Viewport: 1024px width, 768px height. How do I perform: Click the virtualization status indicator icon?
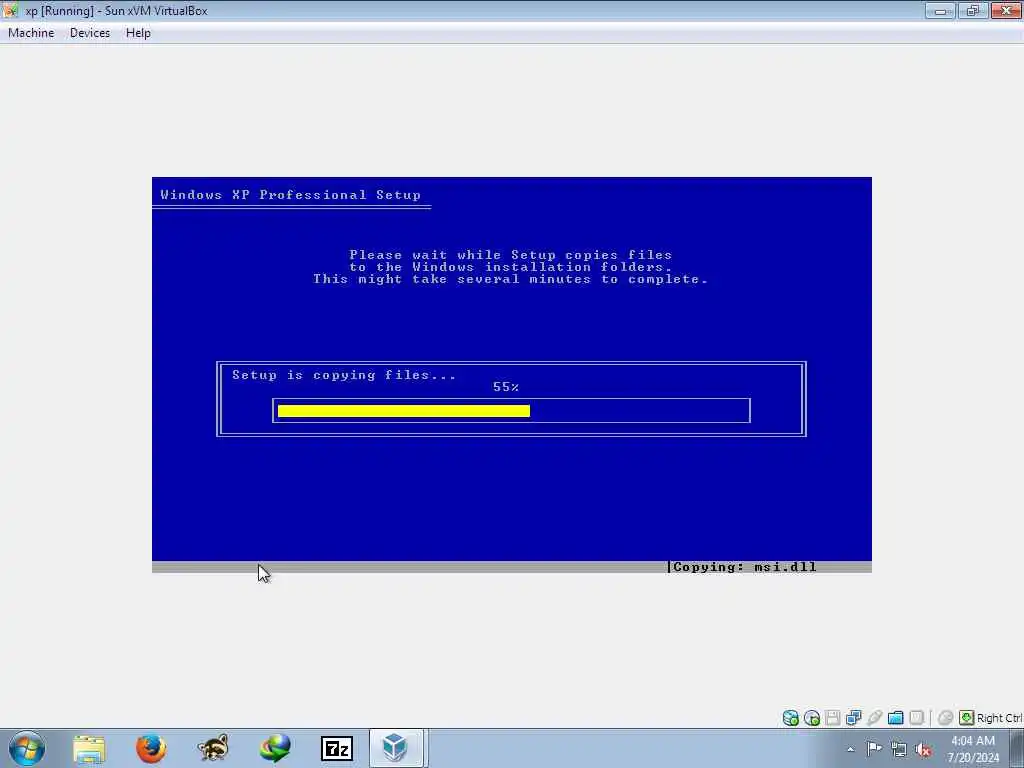coord(917,718)
